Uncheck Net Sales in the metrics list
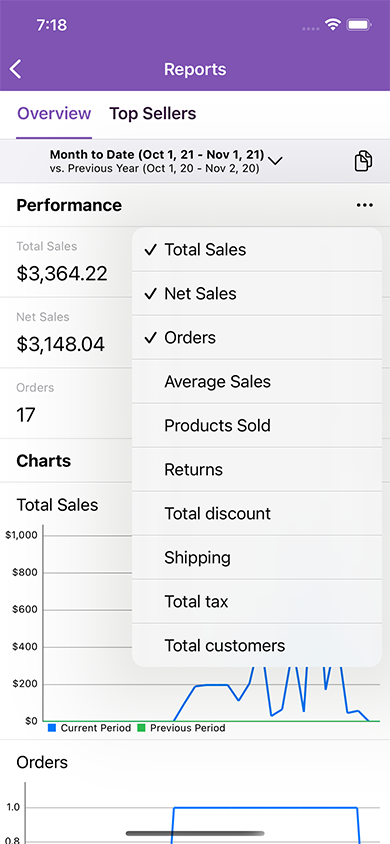This screenshot has width=390, height=844. (257, 293)
